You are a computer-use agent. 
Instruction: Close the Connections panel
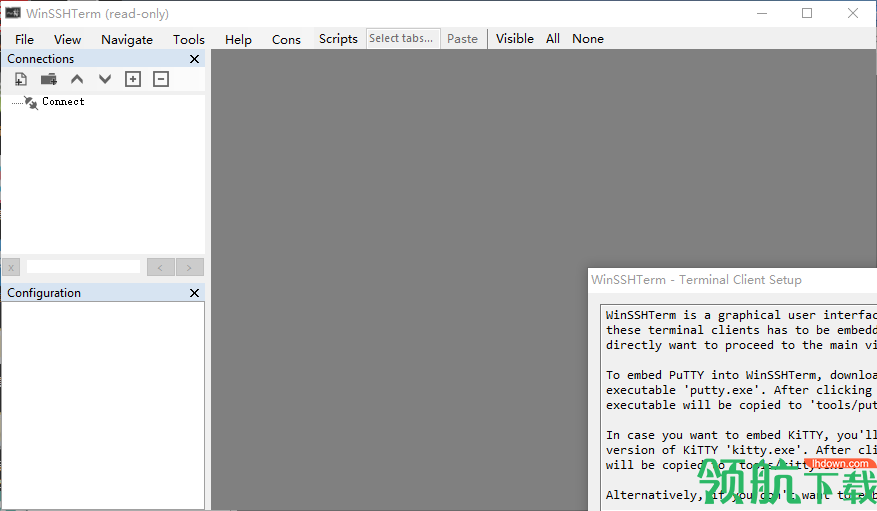[x=194, y=59]
